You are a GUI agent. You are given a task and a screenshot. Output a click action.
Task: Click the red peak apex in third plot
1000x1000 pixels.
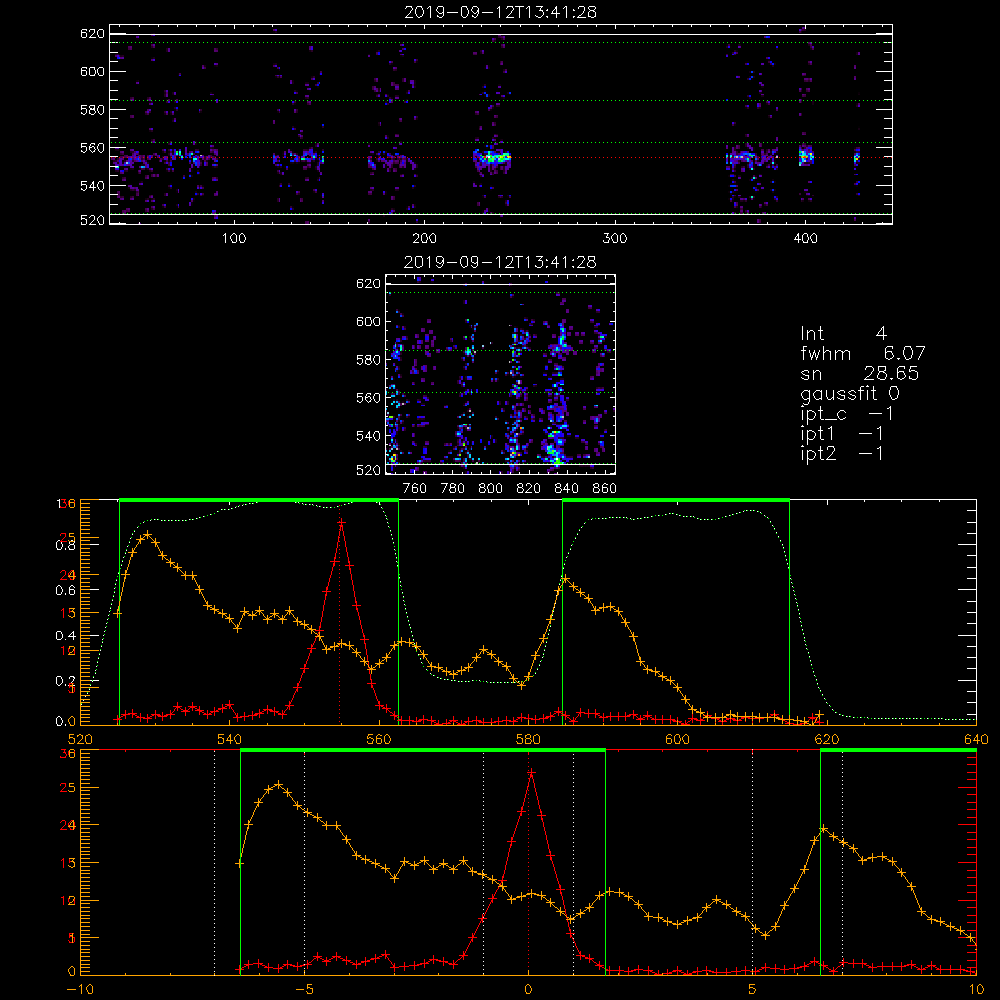341,522
